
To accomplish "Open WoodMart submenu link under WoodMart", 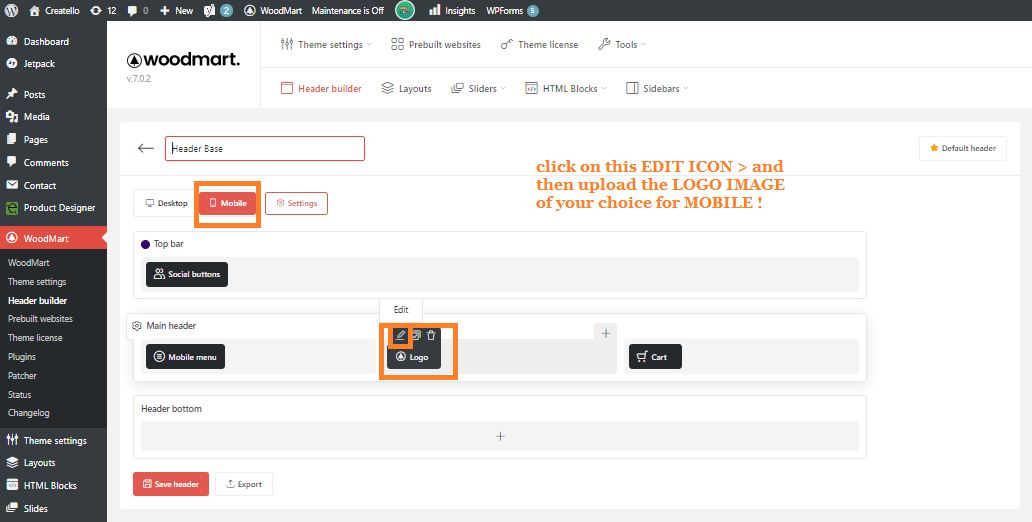I will pyautogui.click(x=28, y=263).
